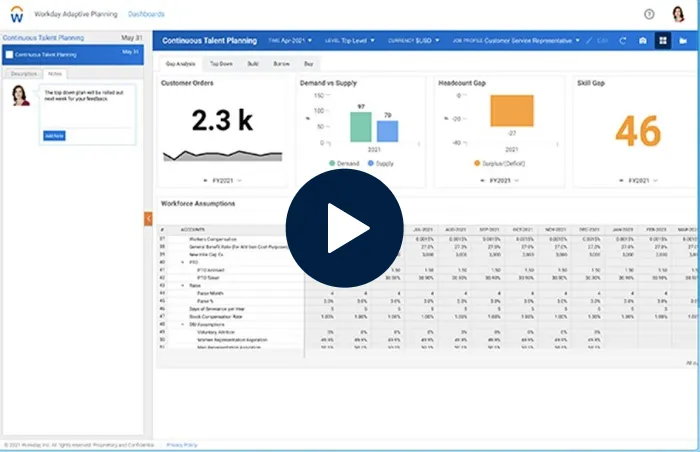
Task: Click the Add Note button
Action: pyautogui.click(x=54, y=136)
